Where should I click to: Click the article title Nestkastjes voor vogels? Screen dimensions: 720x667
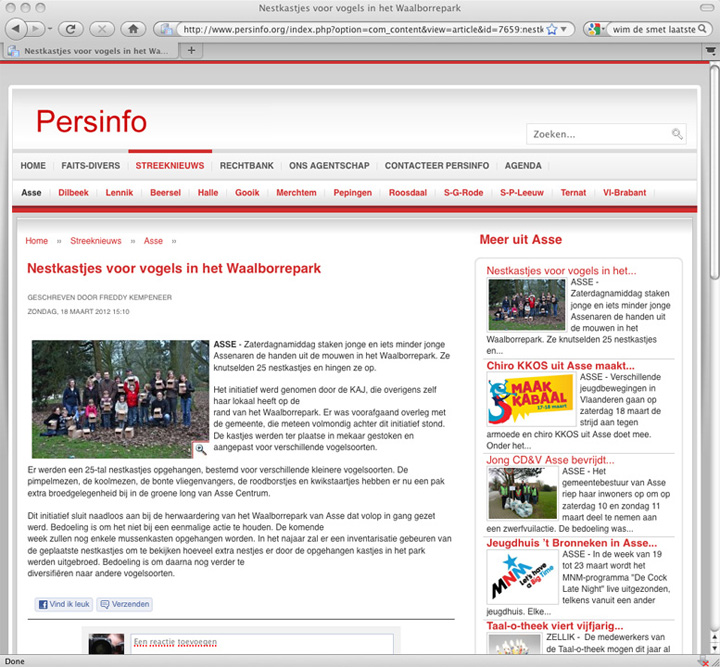pos(174,269)
